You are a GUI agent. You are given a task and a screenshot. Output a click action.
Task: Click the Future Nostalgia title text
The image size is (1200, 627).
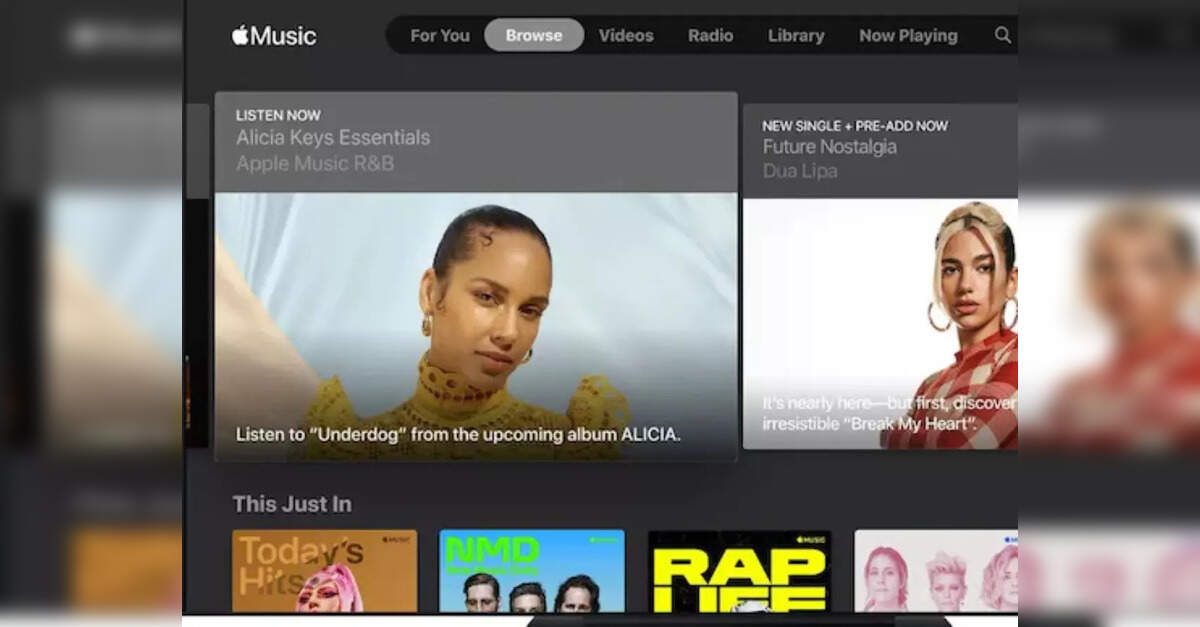point(829,147)
